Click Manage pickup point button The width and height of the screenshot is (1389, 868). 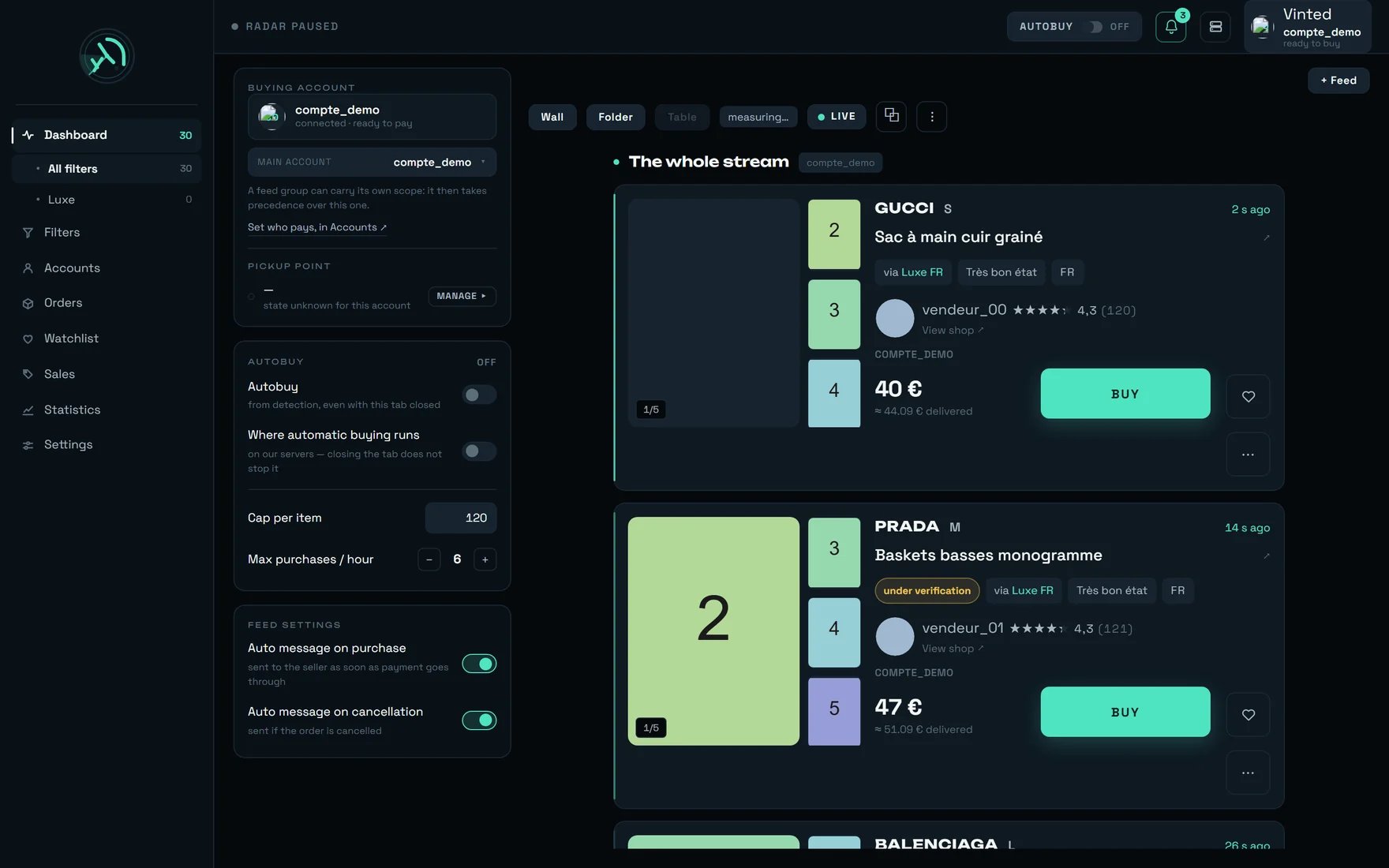pos(462,296)
